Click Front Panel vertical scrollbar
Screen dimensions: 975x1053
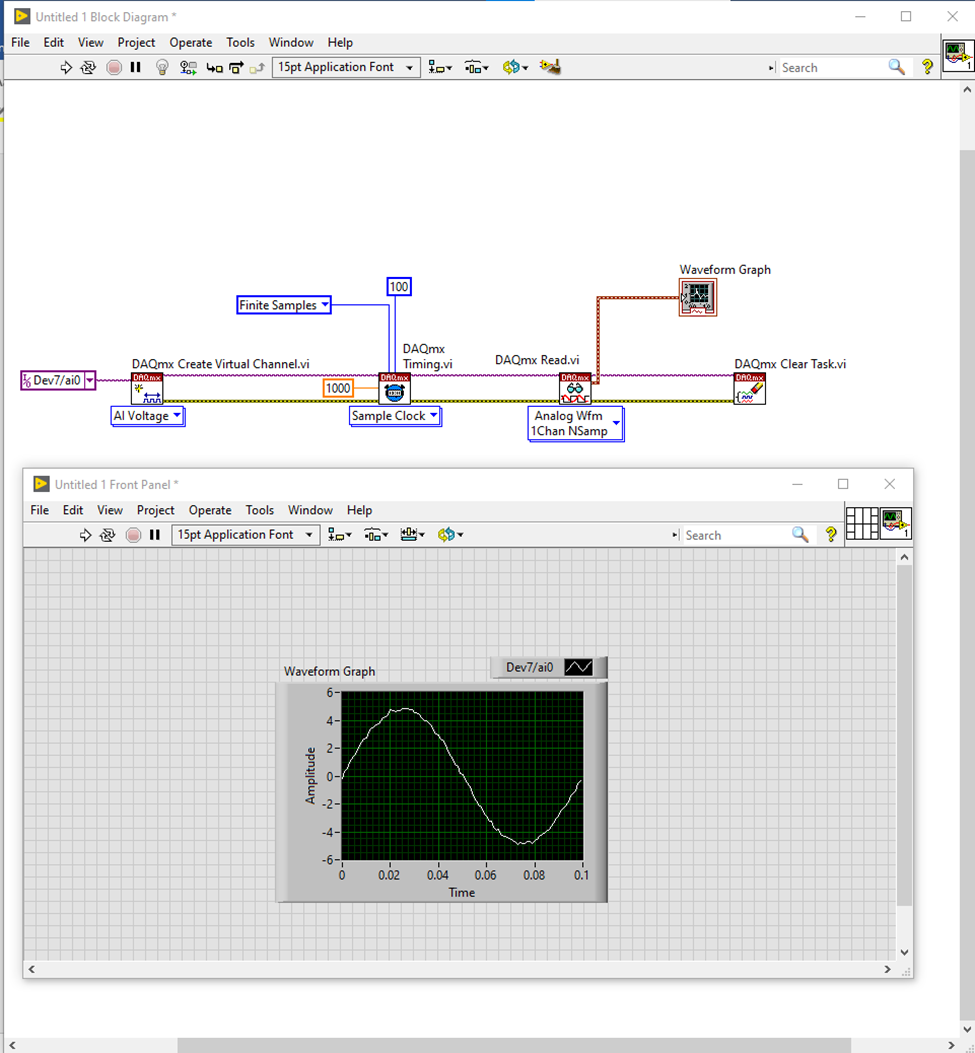click(x=904, y=735)
